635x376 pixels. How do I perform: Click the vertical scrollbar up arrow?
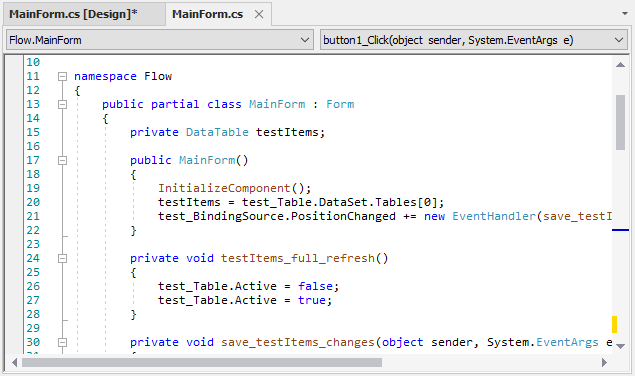pyautogui.click(x=620, y=64)
